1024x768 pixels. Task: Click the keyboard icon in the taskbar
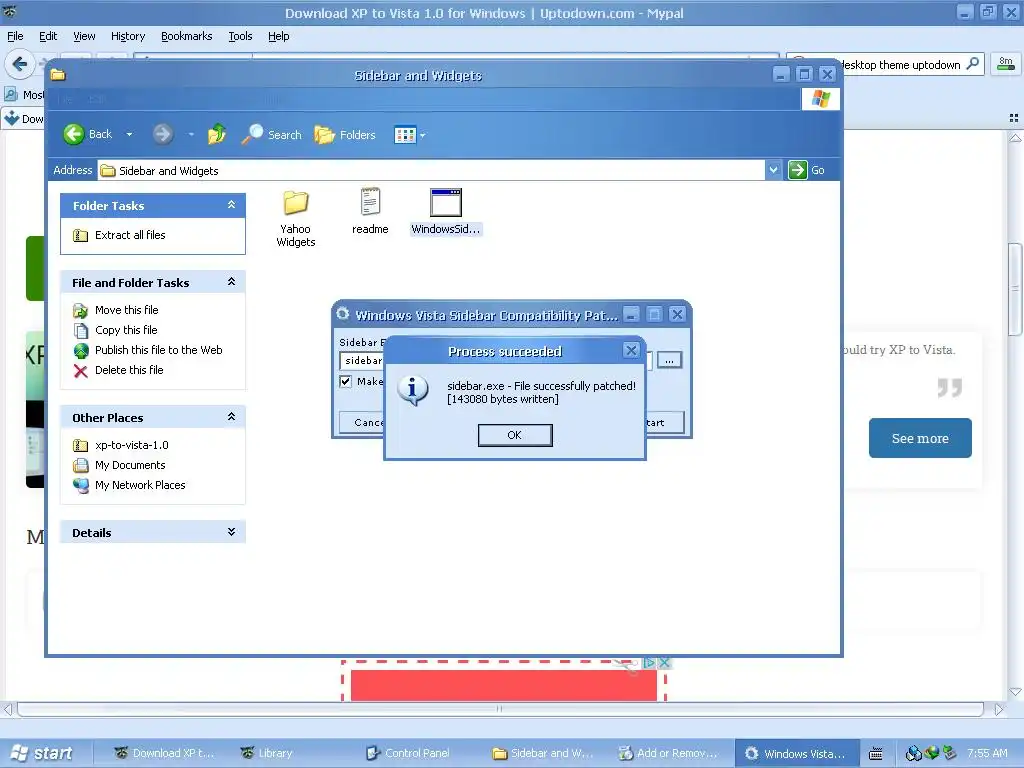876,754
